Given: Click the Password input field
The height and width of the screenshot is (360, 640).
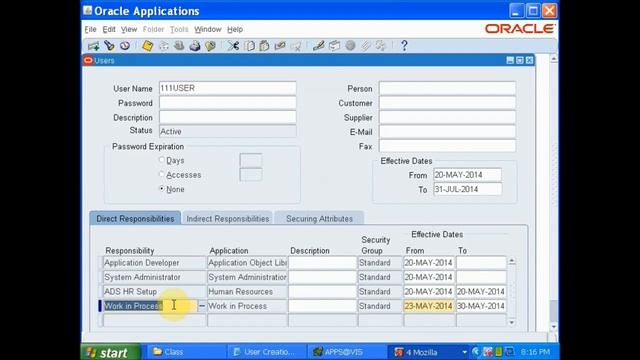Looking at the screenshot, I should (x=227, y=103).
